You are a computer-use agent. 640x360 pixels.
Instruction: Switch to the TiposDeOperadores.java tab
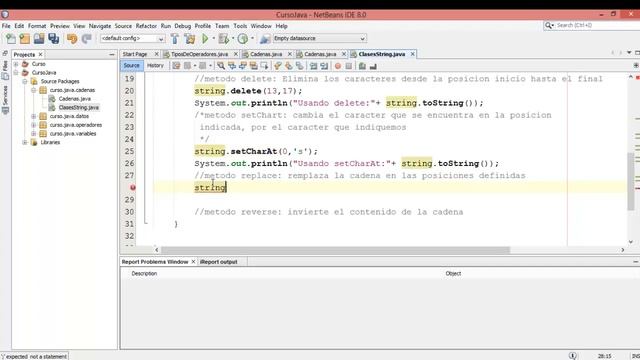pos(199,54)
